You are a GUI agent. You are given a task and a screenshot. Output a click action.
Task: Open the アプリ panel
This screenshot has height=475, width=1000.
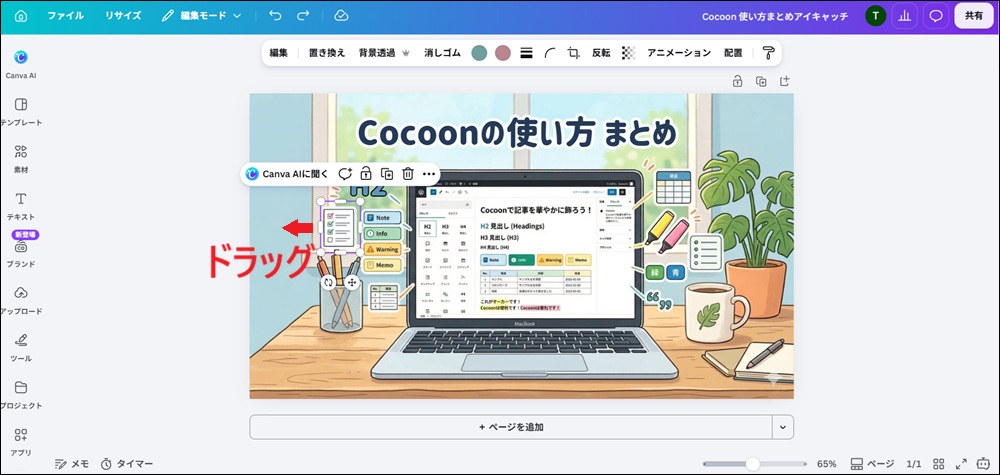click(21, 442)
